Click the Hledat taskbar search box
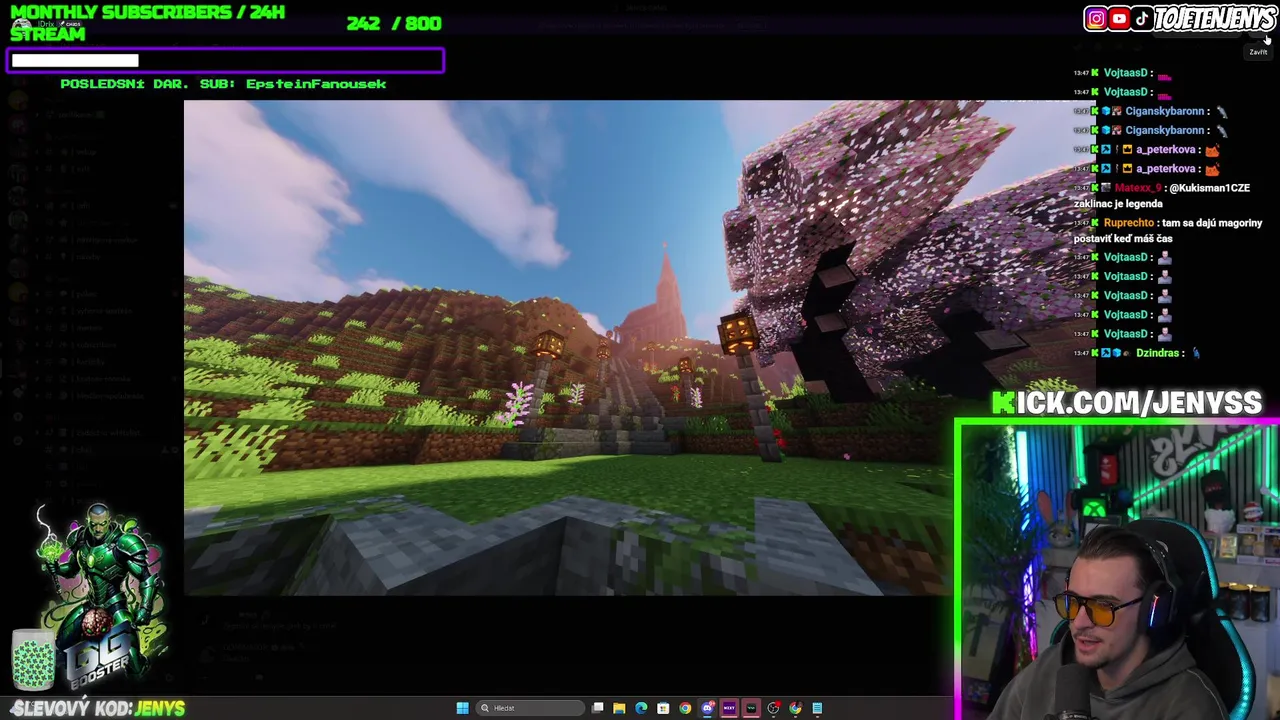Screen dimensions: 1280x720 (x=530, y=708)
